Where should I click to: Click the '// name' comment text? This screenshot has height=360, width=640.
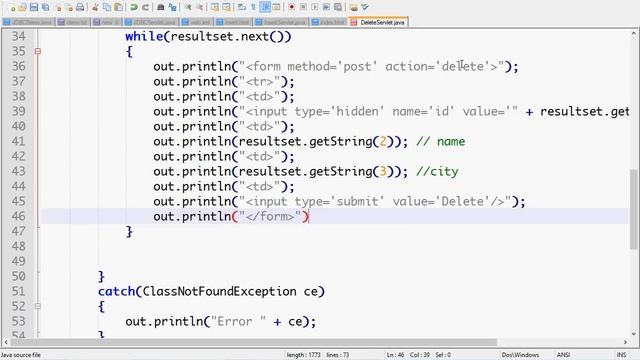click(440, 142)
